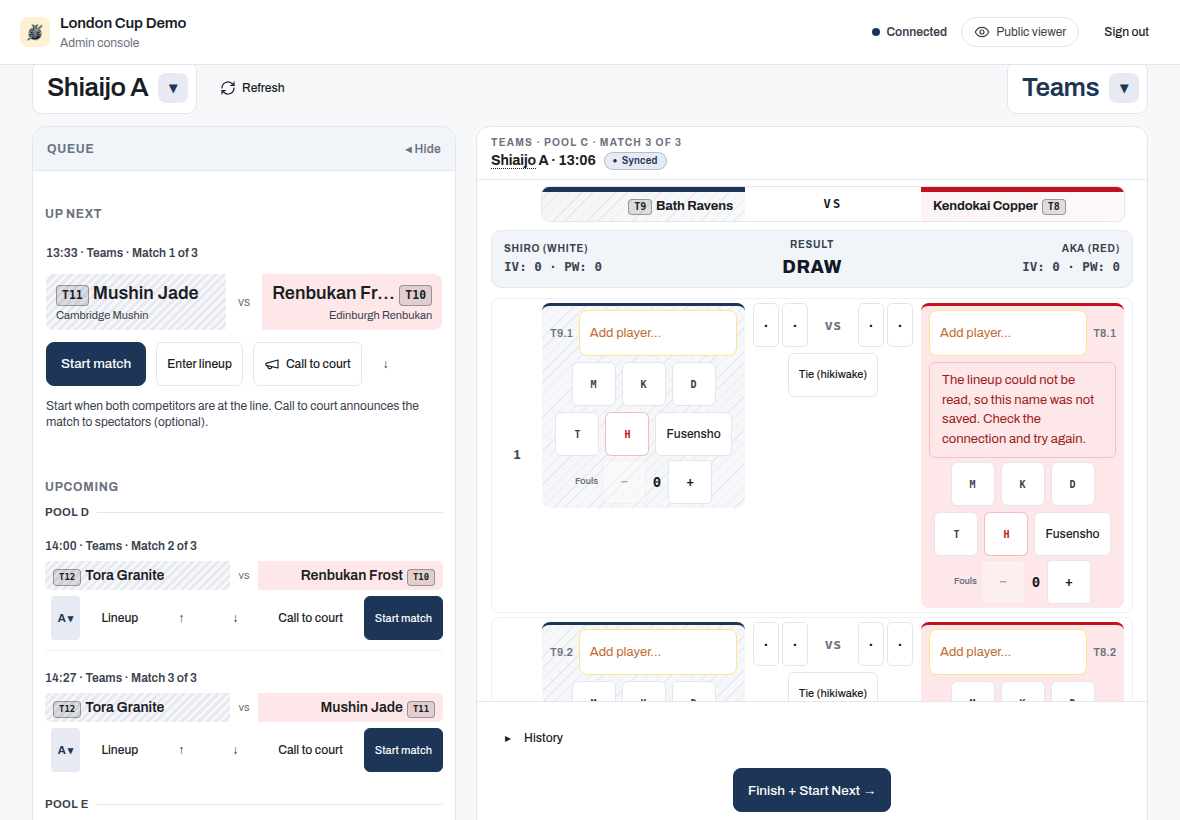Start the 14:00 Tora Granite match
The image size is (1180, 820).
pyautogui.click(x=403, y=618)
